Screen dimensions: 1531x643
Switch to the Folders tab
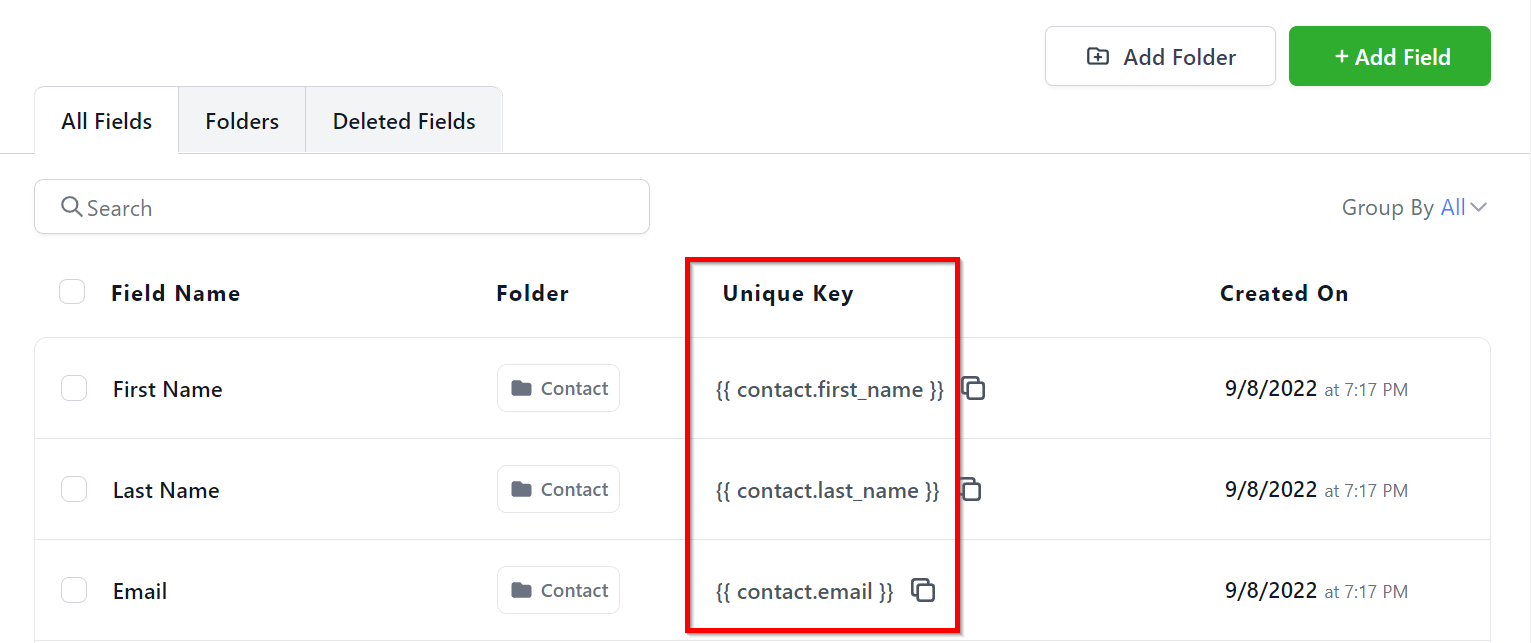tap(242, 121)
